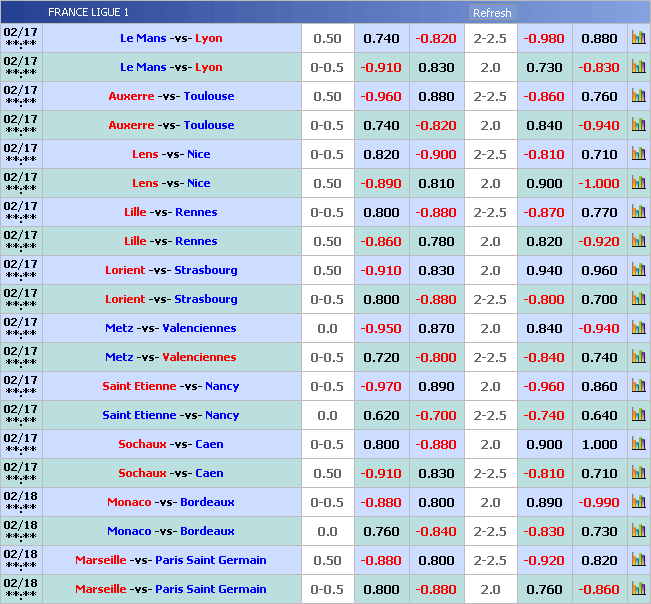Open stats chart for Lens-Nice 2-2.5 goals row
Image resolution: width=651 pixels, height=604 pixels.
pos(638,155)
